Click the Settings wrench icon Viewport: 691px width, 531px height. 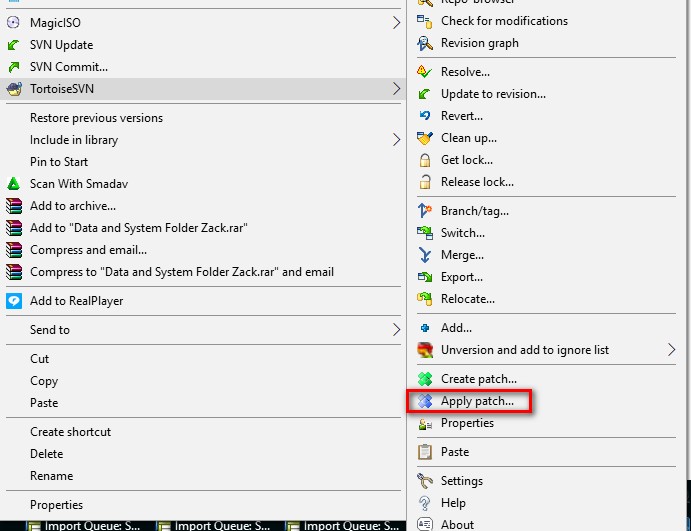coord(425,481)
